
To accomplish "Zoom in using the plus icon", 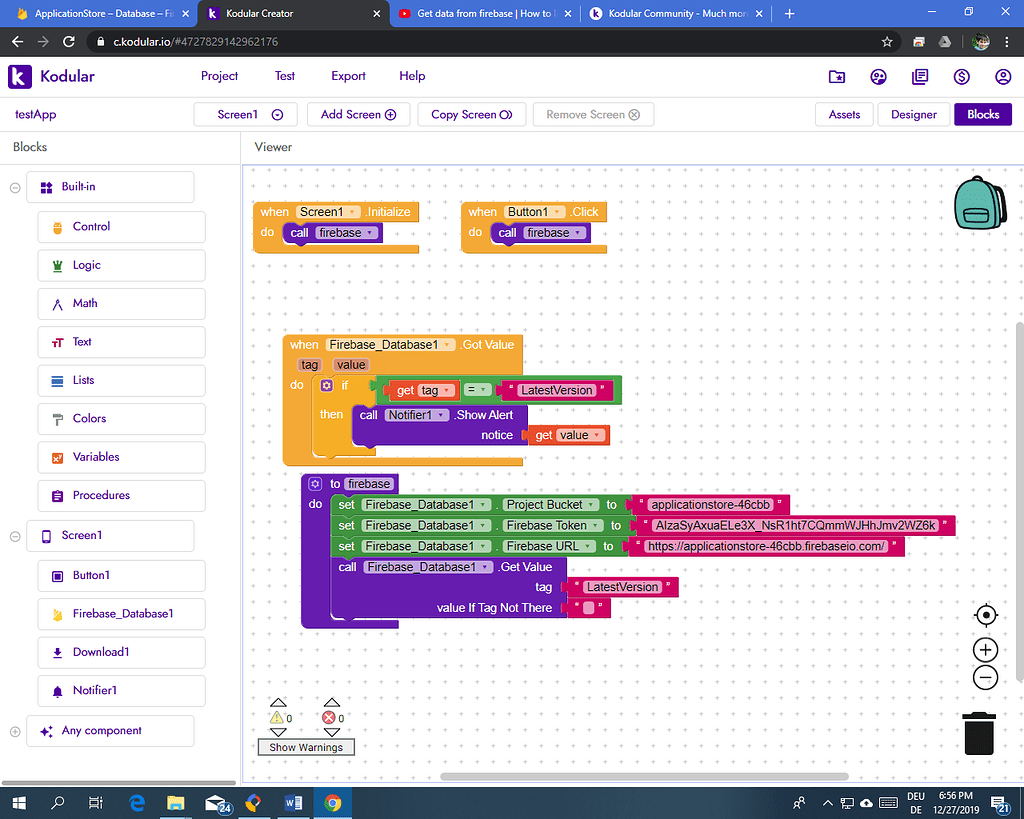I will click(x=985, y=649).
